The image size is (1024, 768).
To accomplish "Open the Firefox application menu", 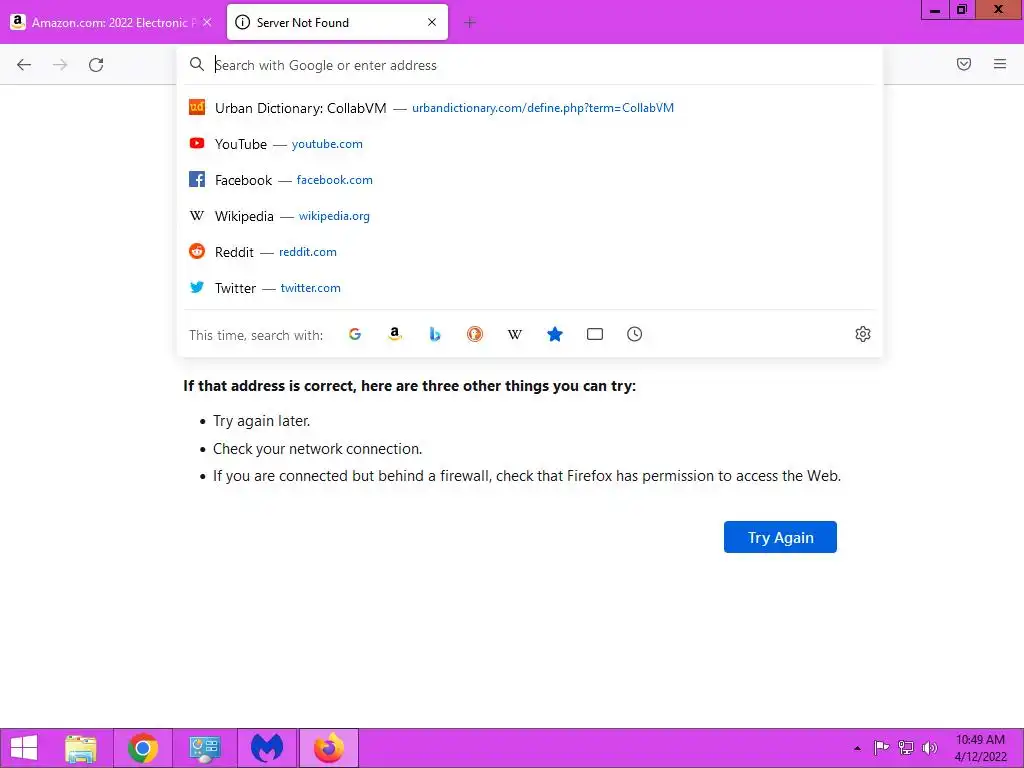I will click(x=1000, y=64).
